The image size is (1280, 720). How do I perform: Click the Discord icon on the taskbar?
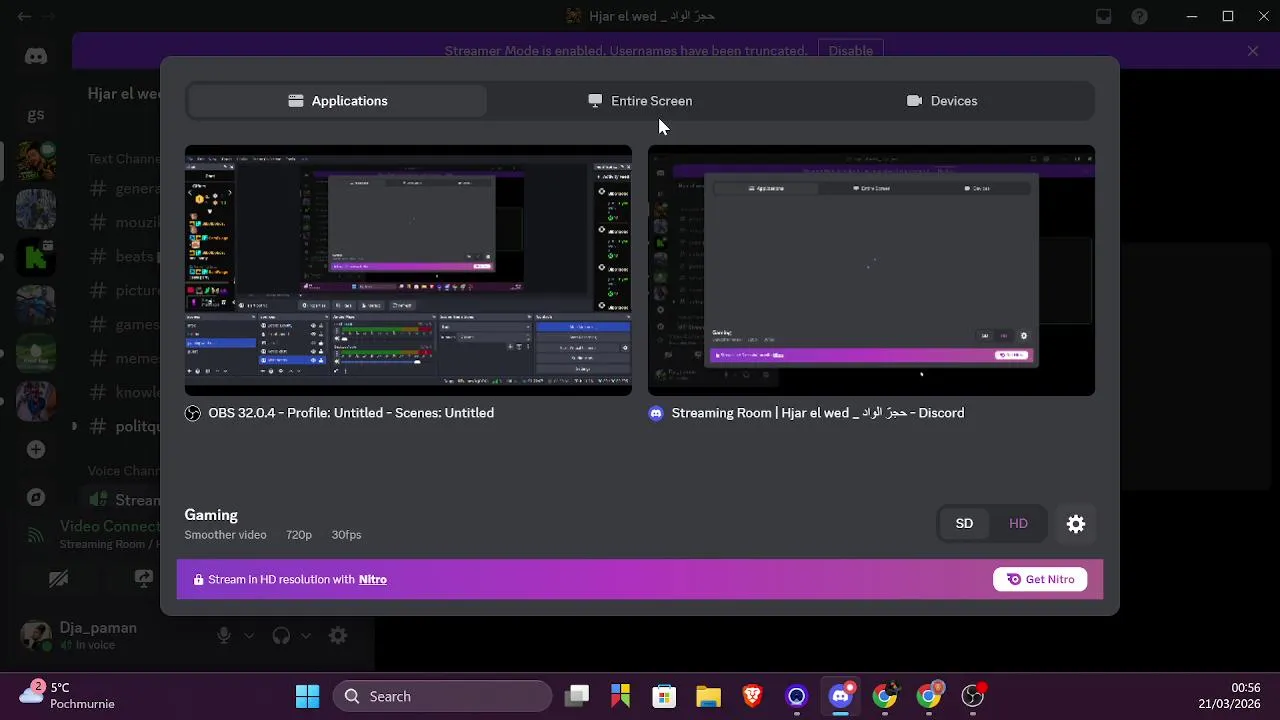pyautogui.click(x=841, y=696)
